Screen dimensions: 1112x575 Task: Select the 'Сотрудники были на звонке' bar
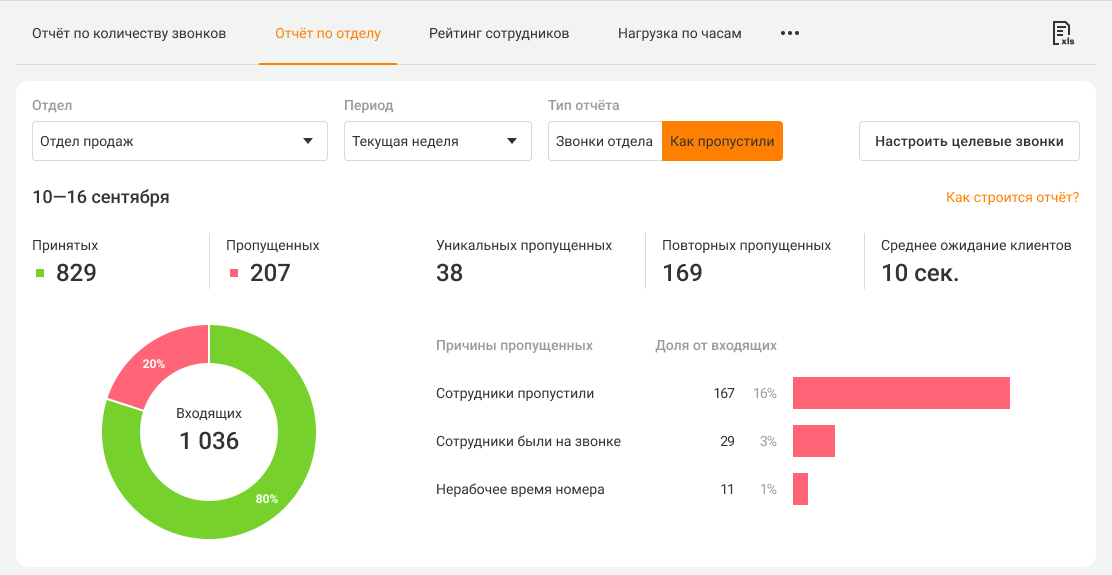point(813,441)
